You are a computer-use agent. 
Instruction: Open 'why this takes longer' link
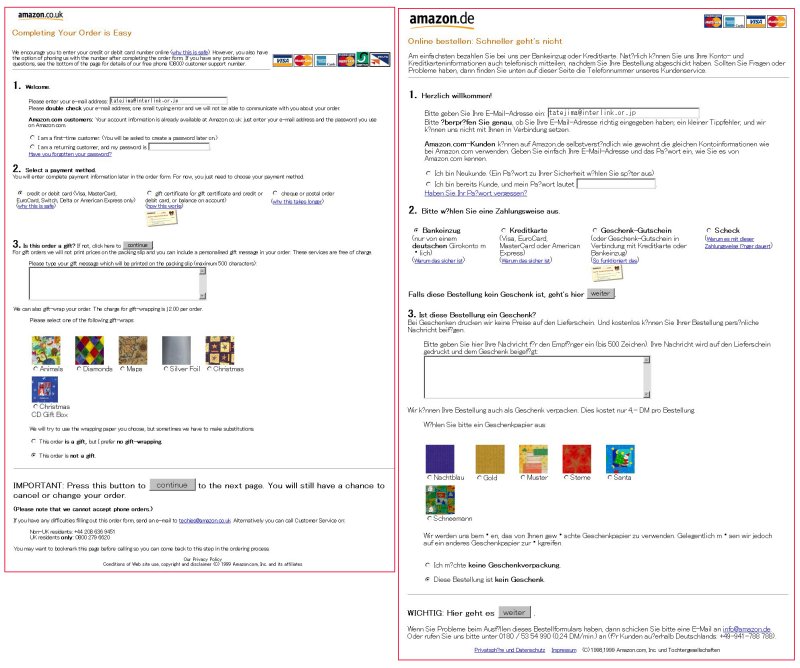point(297,201)
